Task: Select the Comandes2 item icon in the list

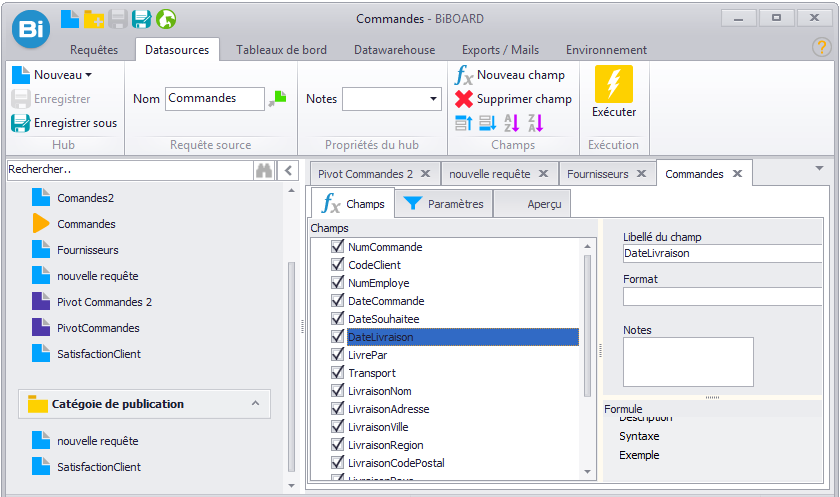Action: tap(41, 198)
